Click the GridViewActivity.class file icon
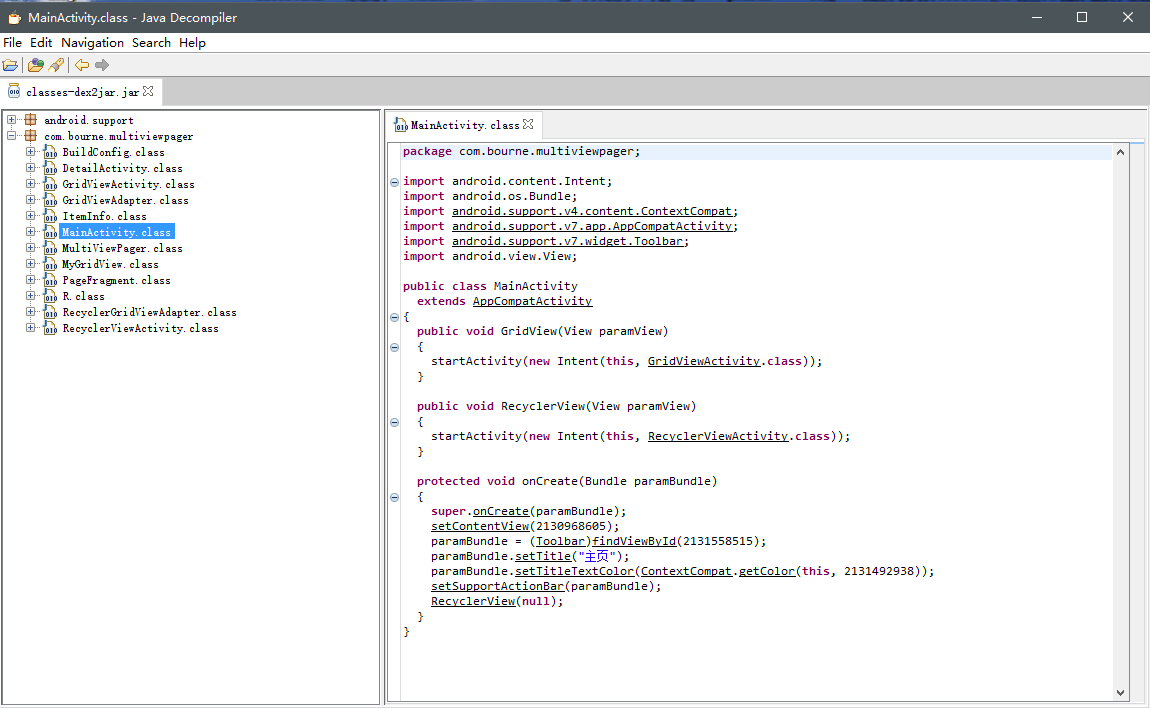Viewport: 1150px width, 708px height. [x=50, y=184]
